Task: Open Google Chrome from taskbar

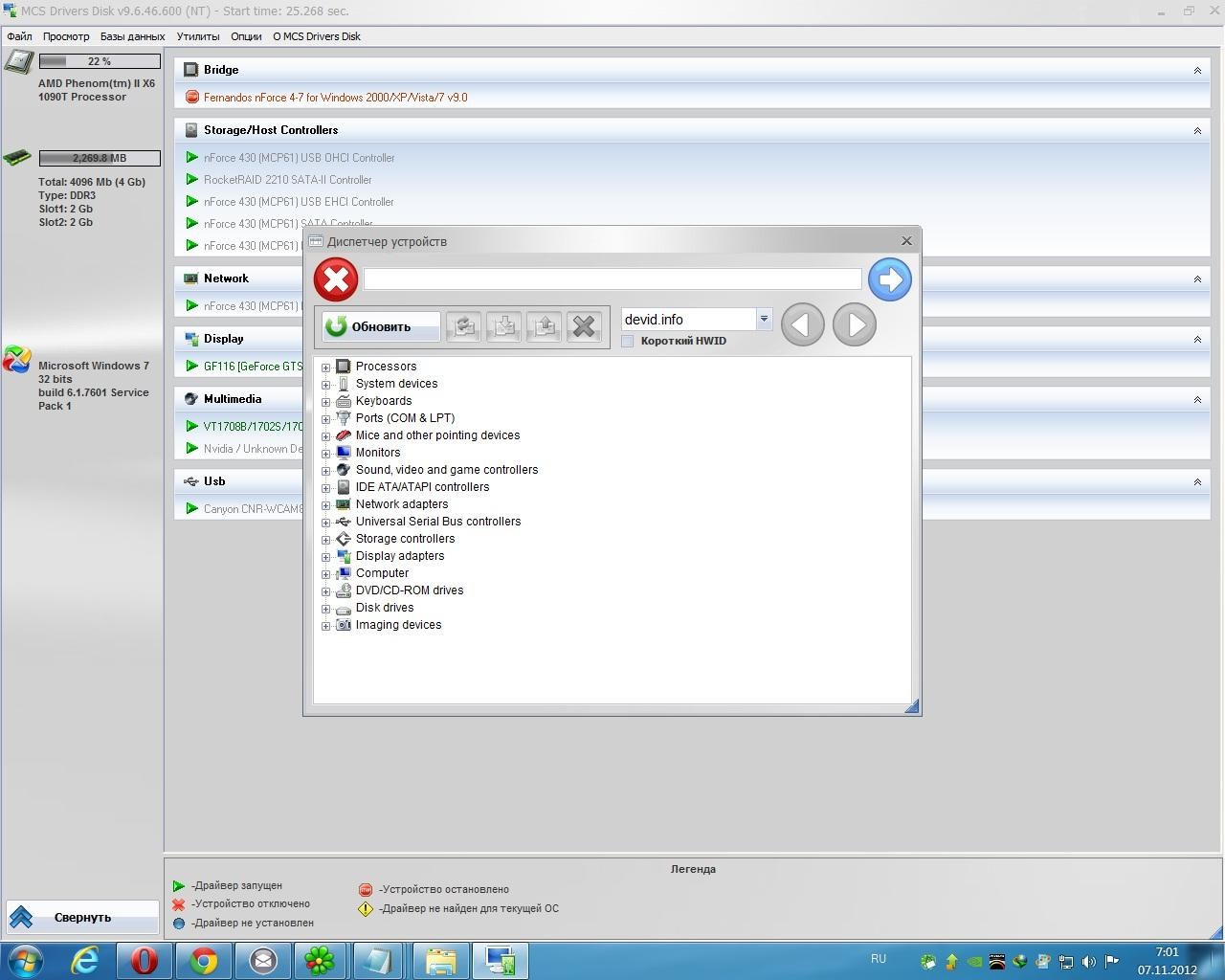Action: [x=204, y=960]
